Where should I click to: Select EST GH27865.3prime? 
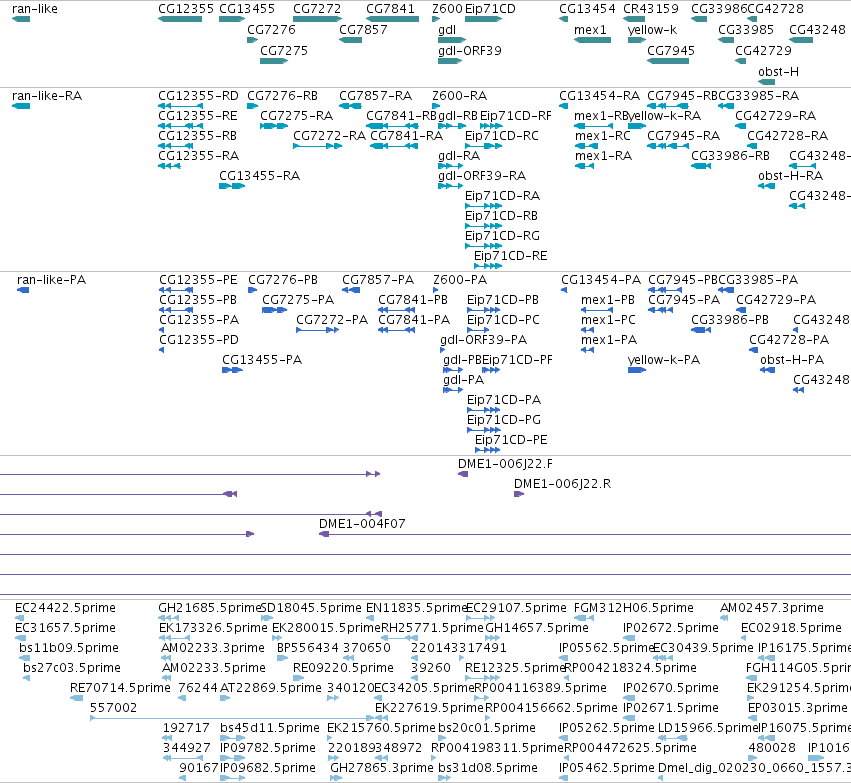[x=336, y=778]
